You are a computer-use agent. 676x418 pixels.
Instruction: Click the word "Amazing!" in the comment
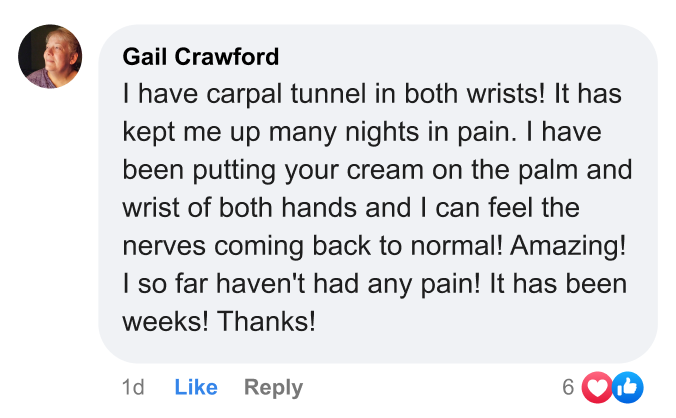[568, 246]
